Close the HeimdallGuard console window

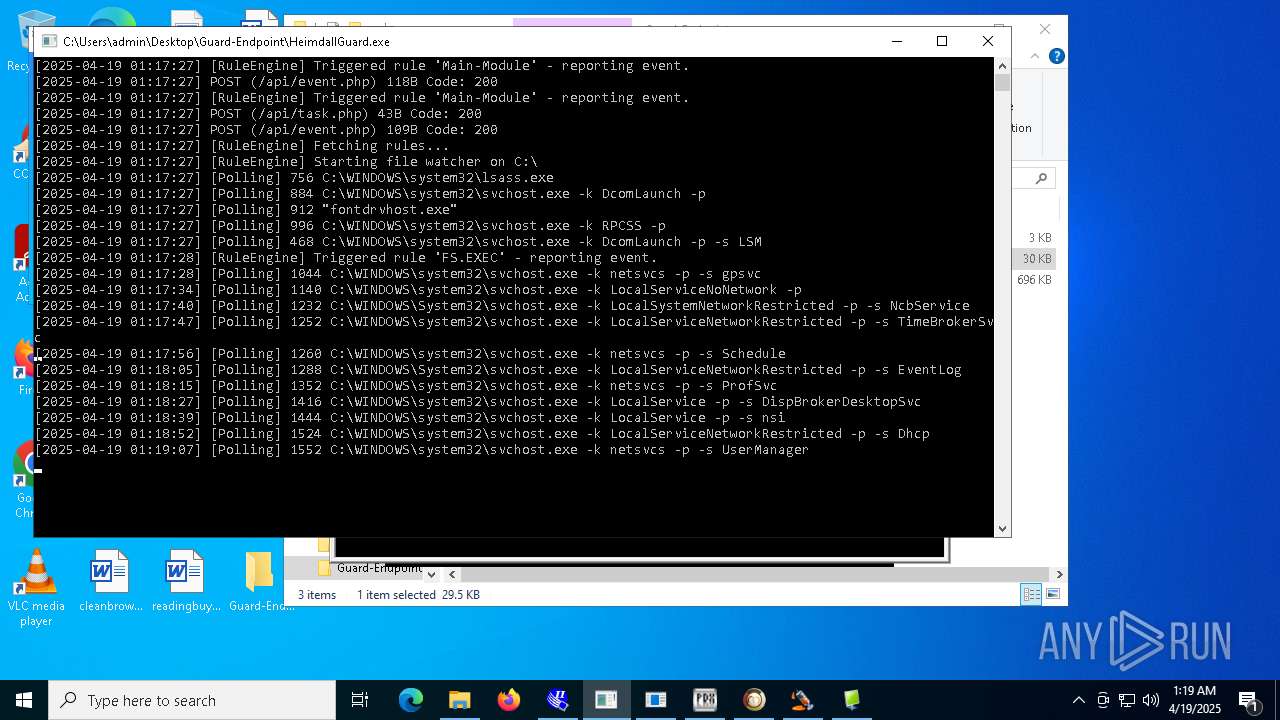point(988,41)
